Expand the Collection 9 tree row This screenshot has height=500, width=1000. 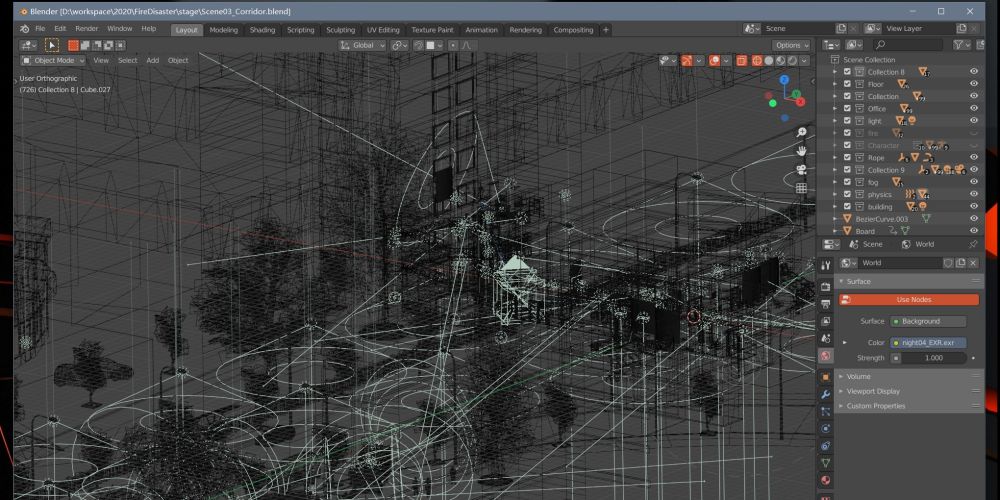[x=835, y=170]
